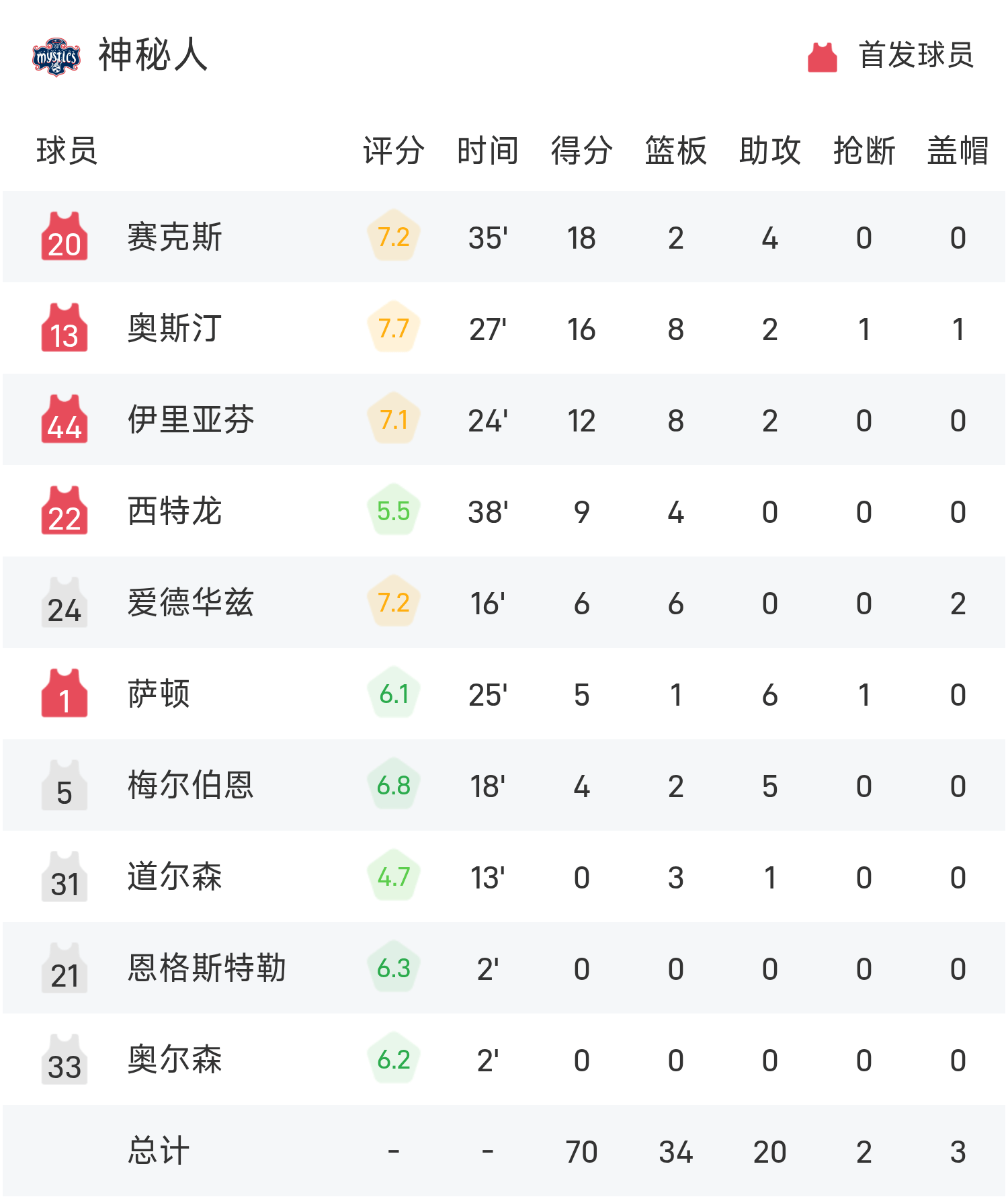This screenshot has height=1199, width=1008.
Task: Tap the gray number 33 jersey icon
Action: pos(65,1059)
